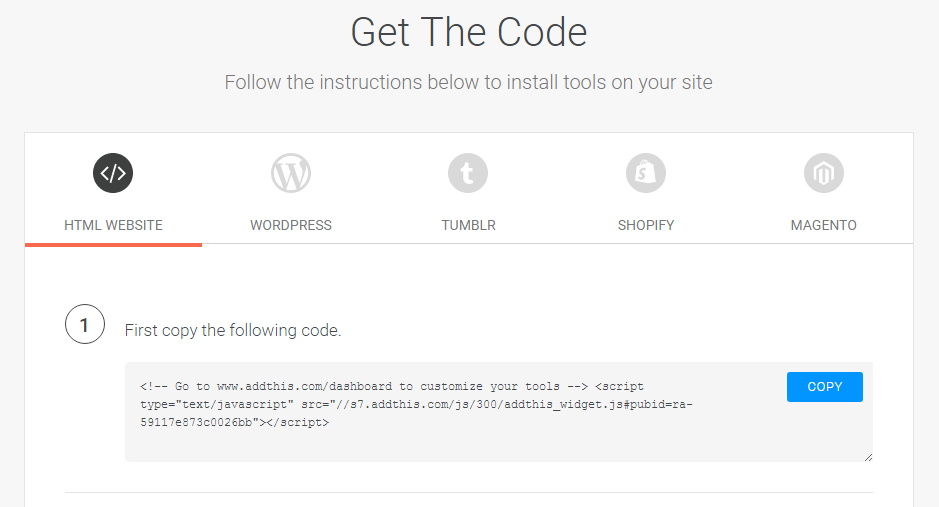The width and height of the screenshot is (939, 507).
Task: Pick the Shopify bag icon
Action: [x=646, y=174]
